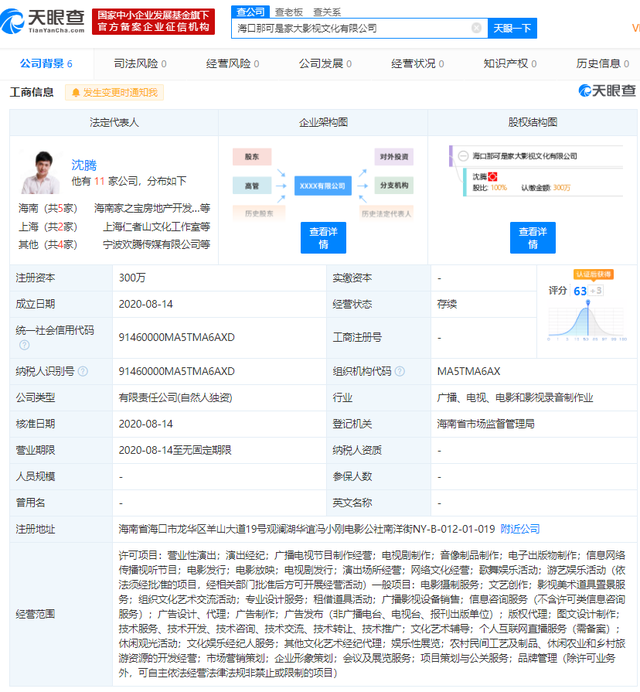Click help icon beside 纳税人识别号
Viewport: 640px width, 692px height.
click(83, 371)
